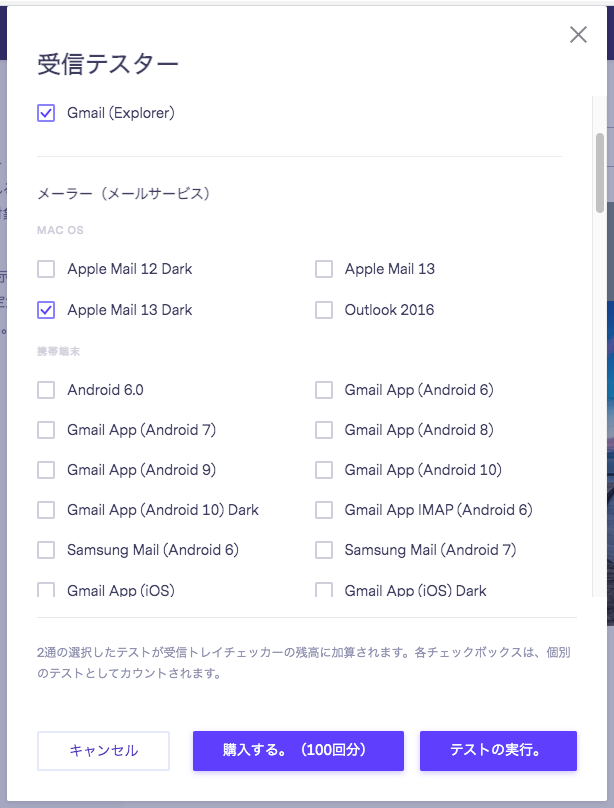Select Gmail App IMAP (Android 6)
The height and width of the screenshot is (808, 614).
324,510
